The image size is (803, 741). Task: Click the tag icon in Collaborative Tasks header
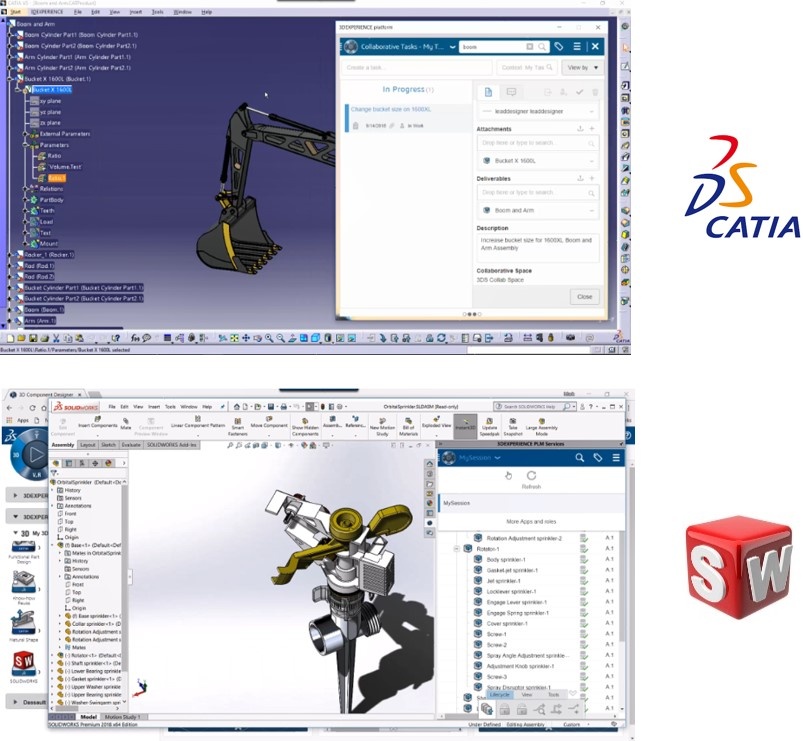pos(559,47)
